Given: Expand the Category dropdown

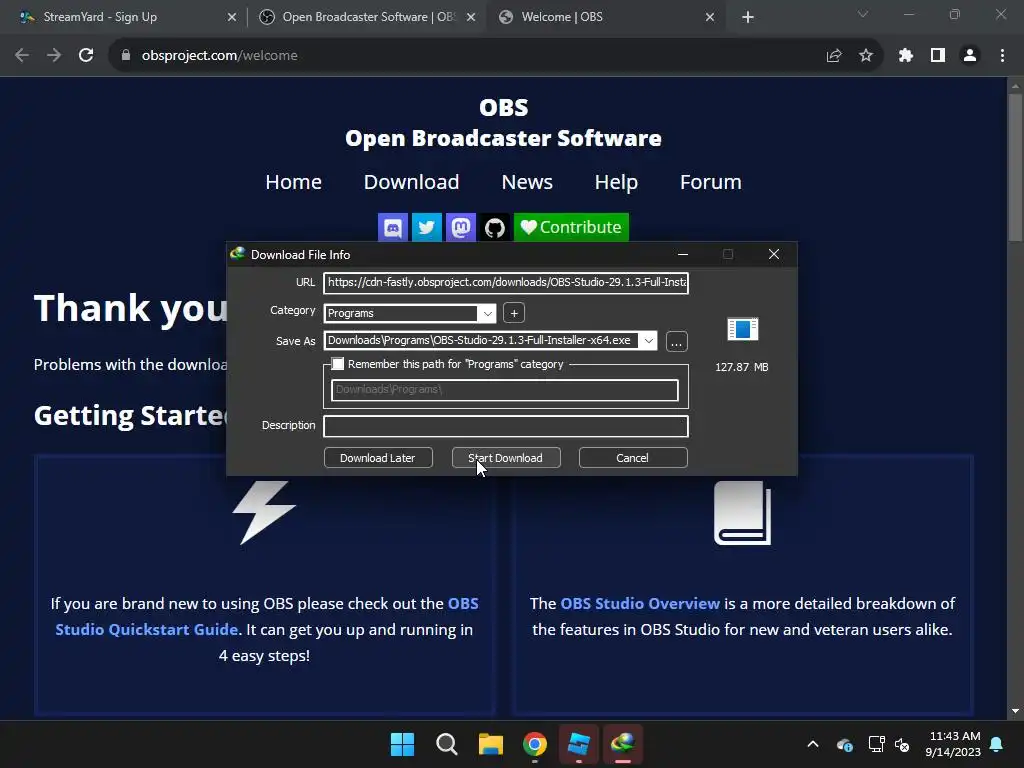Looking at the screenshot, I should pyautogui.click(x=487, y=313).
